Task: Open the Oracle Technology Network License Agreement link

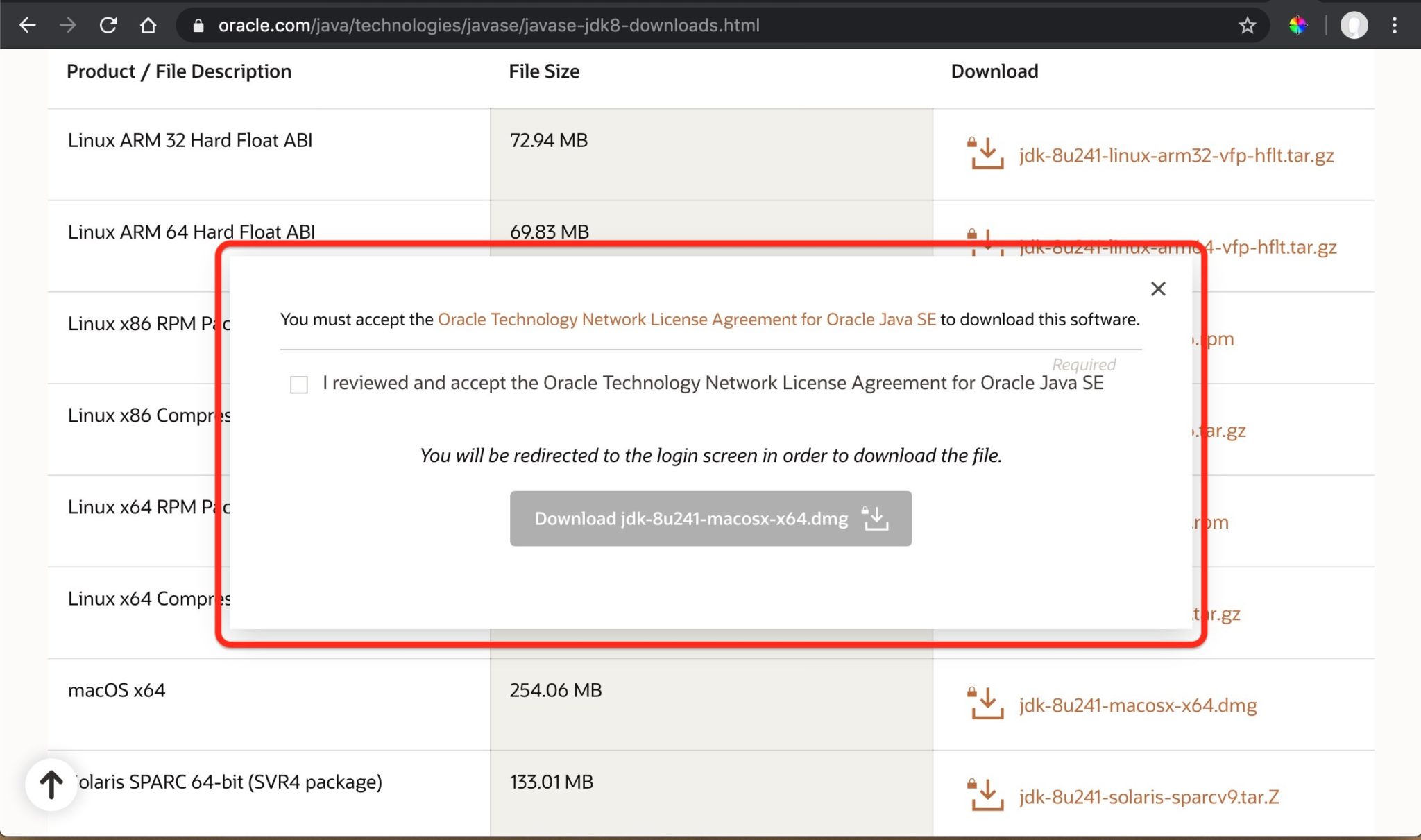Action: (687, 319)
